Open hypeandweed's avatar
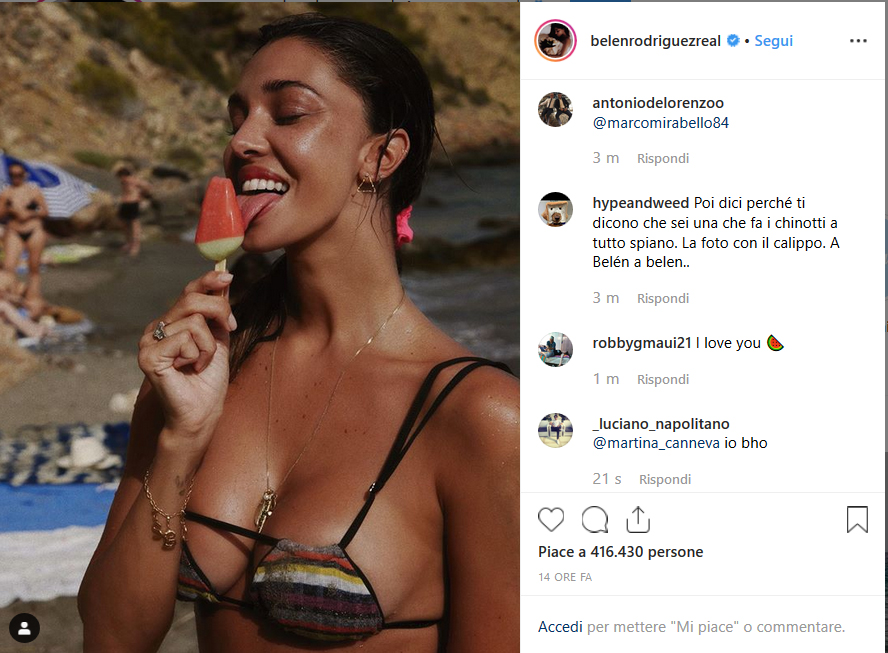The height and width of the screenshot is (653, 888). [x=555, y=209]
